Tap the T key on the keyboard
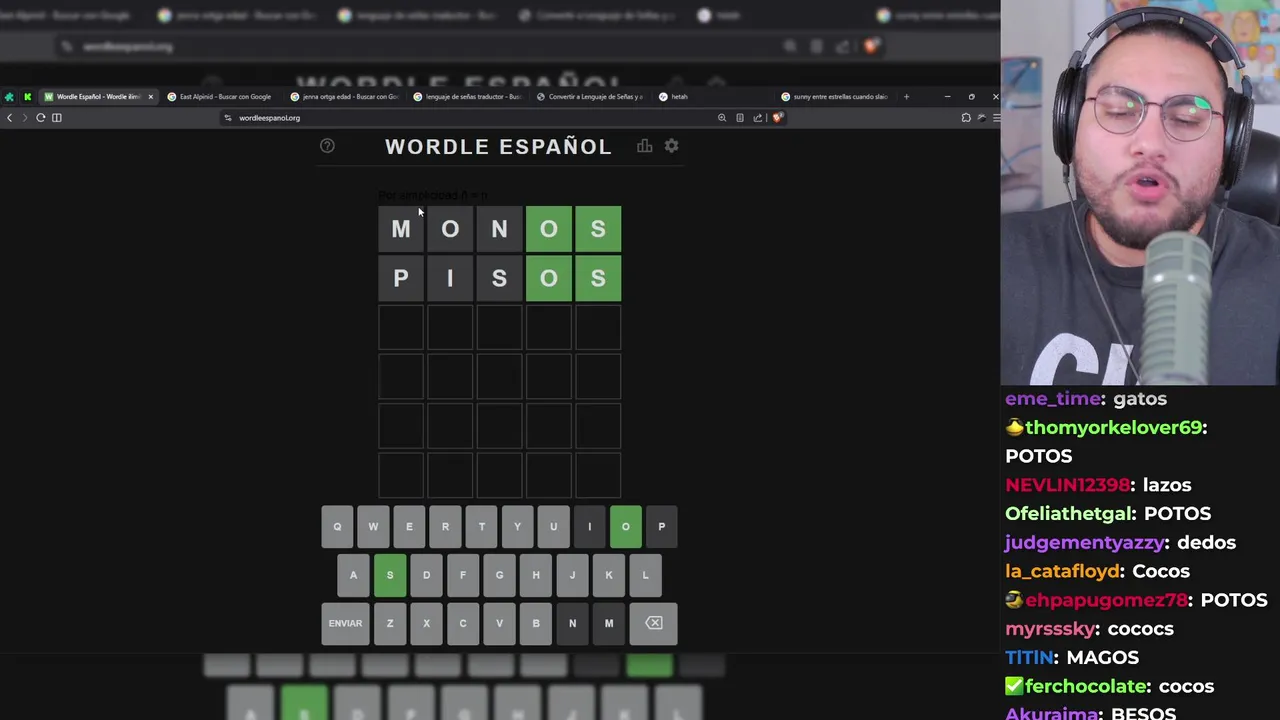The width and height of the screenshot is (1280, 720). (481, 527)
